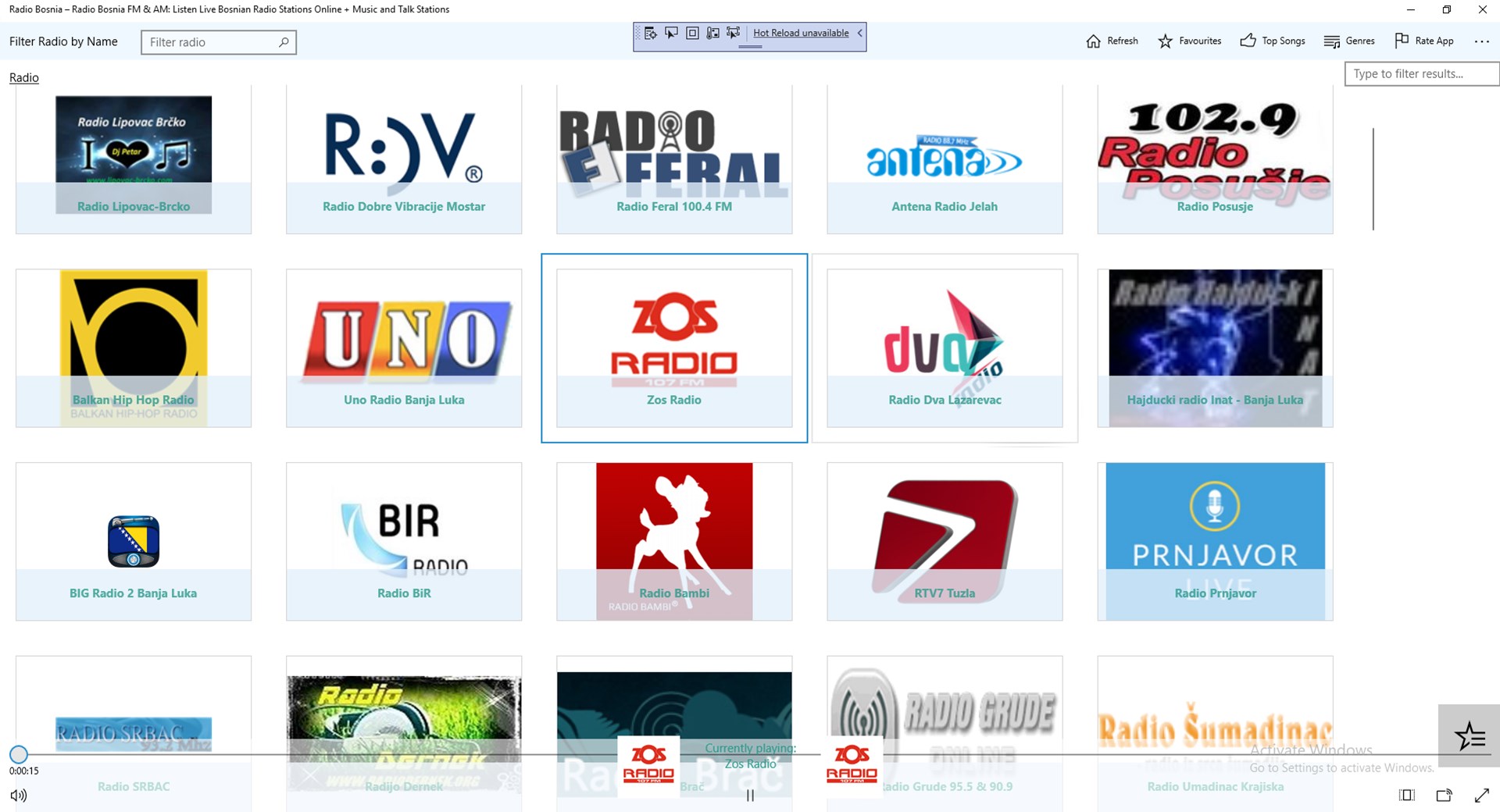Switch to compact overlay mini view

[x=1407, y=796]
